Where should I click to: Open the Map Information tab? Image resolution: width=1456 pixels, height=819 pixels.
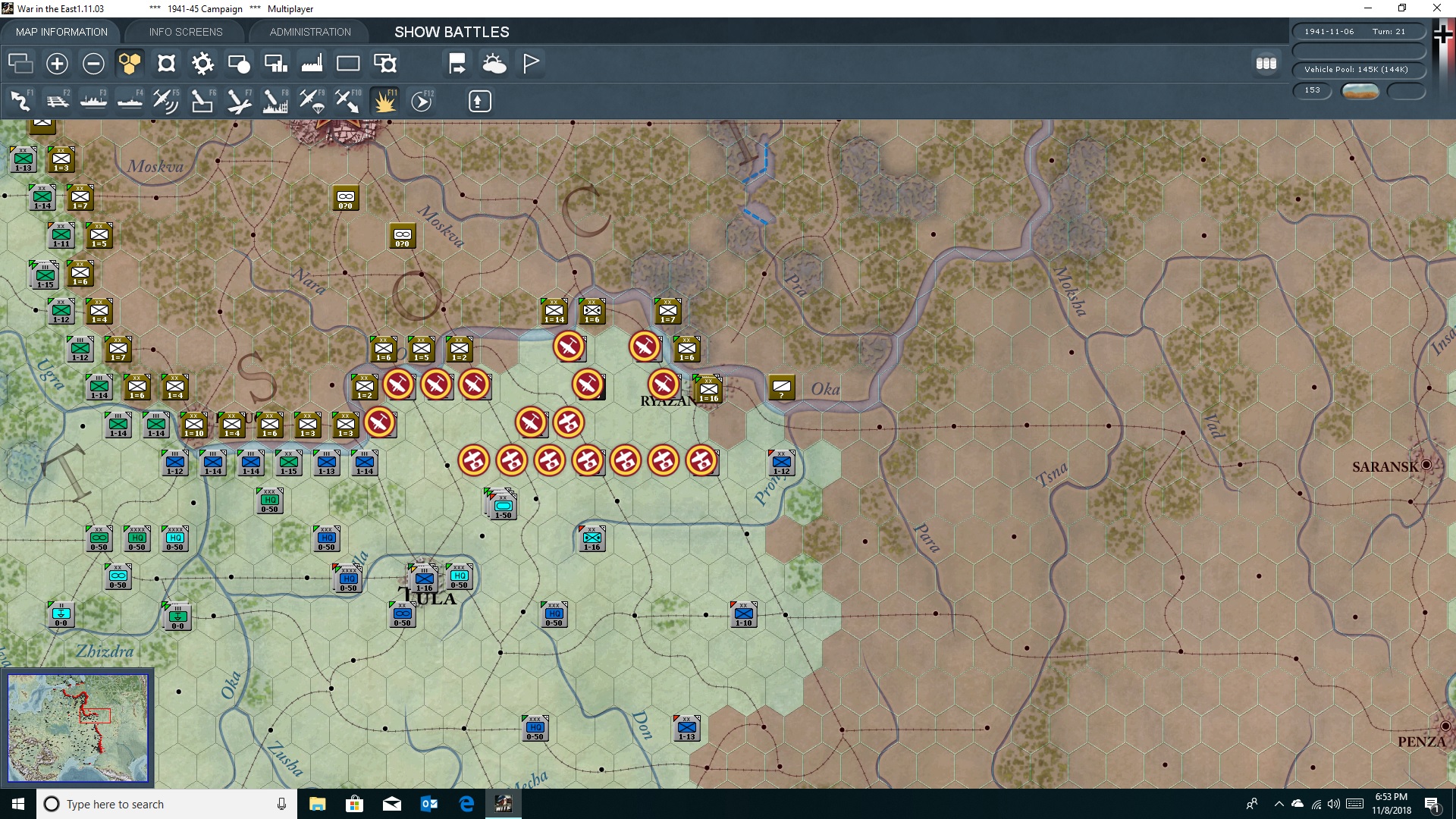pos(61,32)
